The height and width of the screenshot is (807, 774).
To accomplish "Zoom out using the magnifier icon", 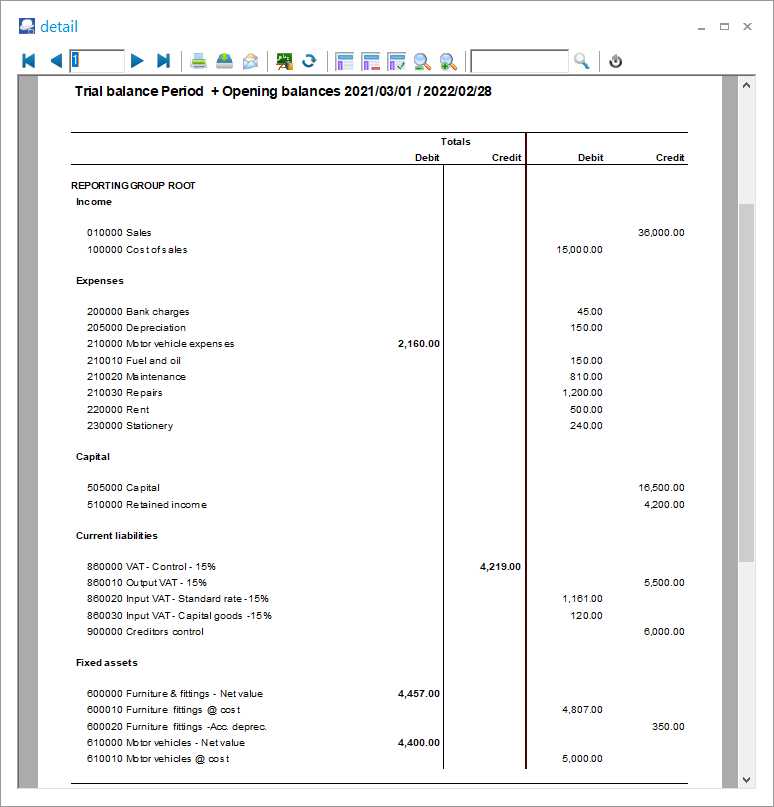I will pos(422,61).
